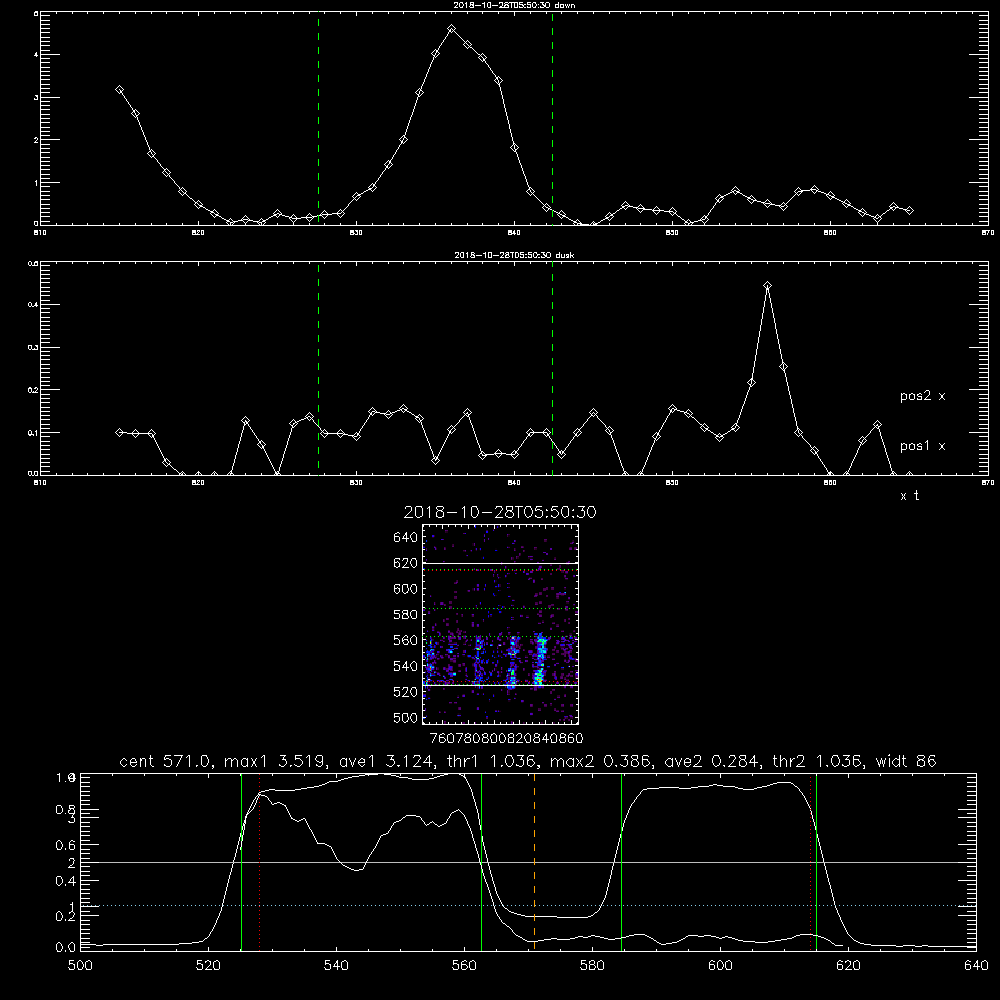Click the highest diamond marker of the dawn curve
The height and width of the screenshot is (1000, 1000).
452,29
